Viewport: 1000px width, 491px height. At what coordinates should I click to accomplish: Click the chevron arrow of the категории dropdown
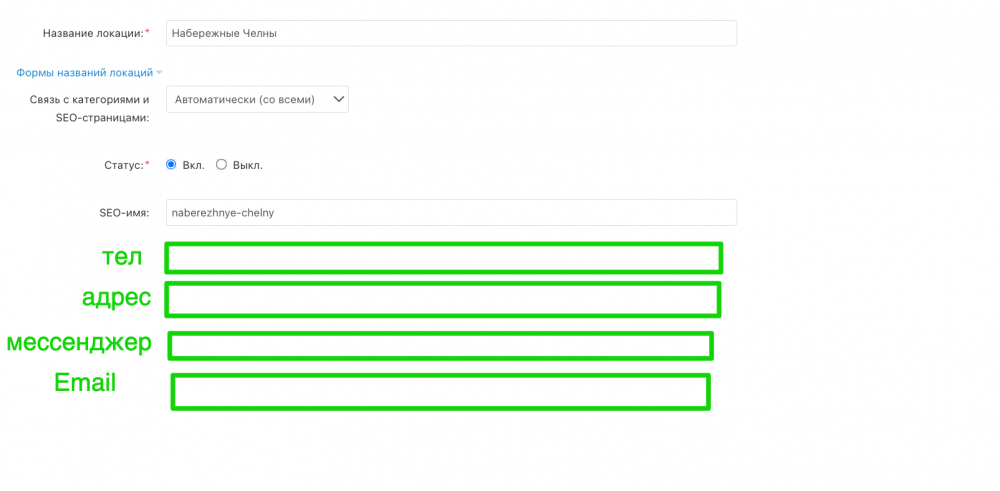point(339,99)
